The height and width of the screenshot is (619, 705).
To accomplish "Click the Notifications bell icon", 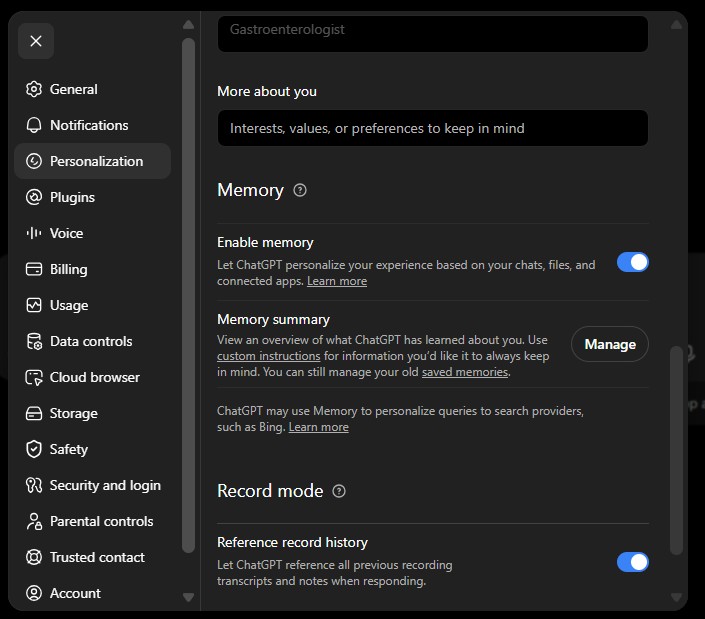I will pos(34,125).
